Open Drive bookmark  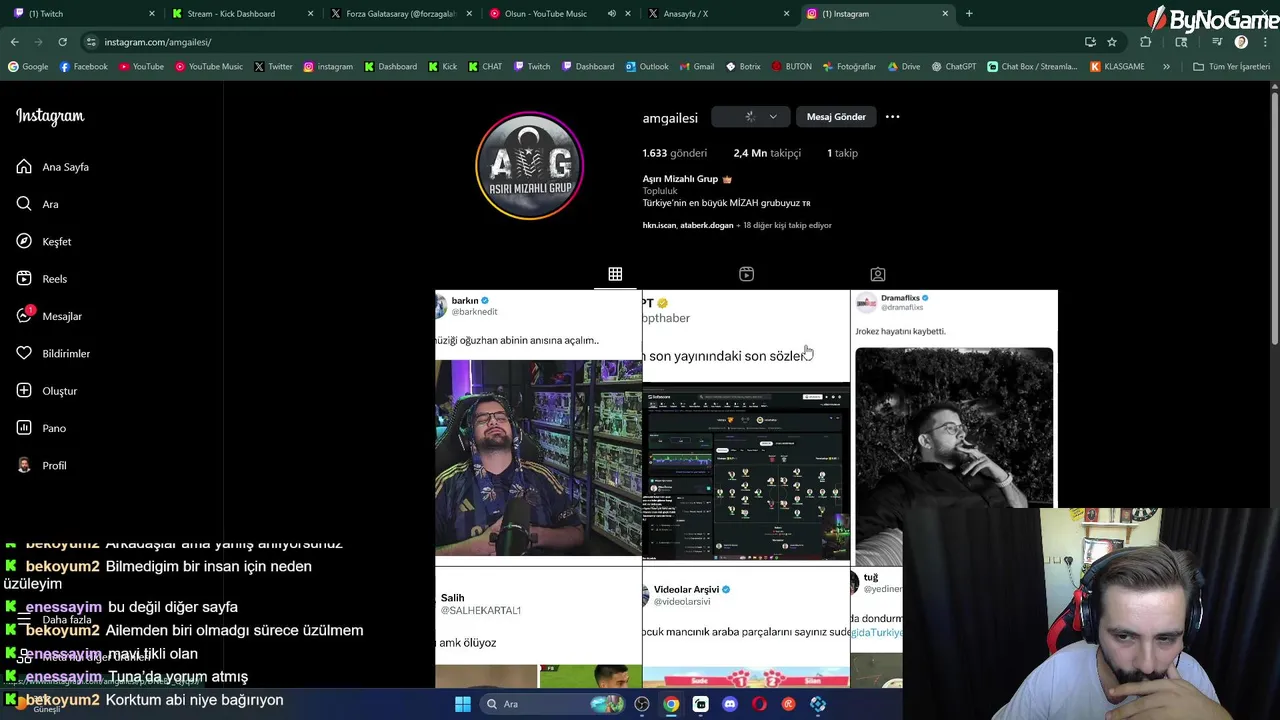903,67
